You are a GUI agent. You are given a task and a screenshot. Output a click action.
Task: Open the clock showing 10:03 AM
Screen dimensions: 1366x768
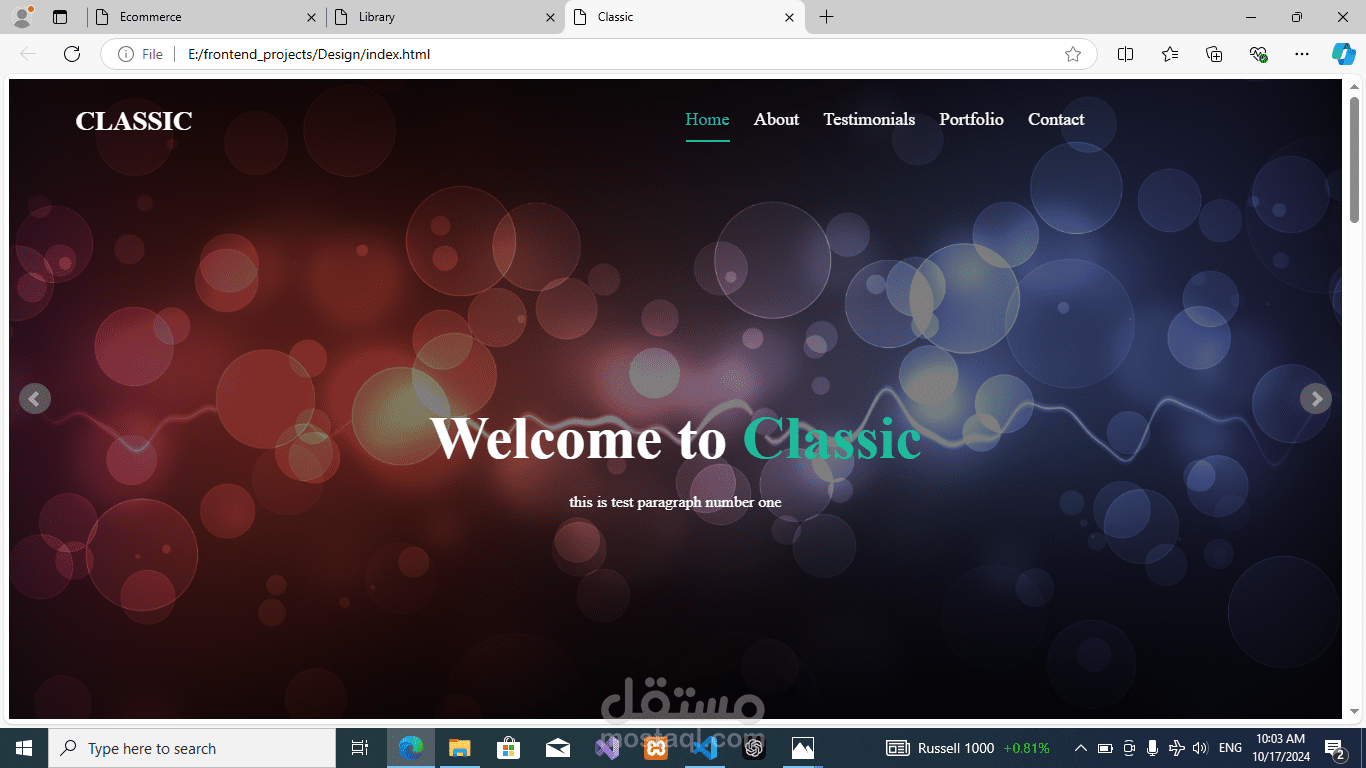[1280, 748]
